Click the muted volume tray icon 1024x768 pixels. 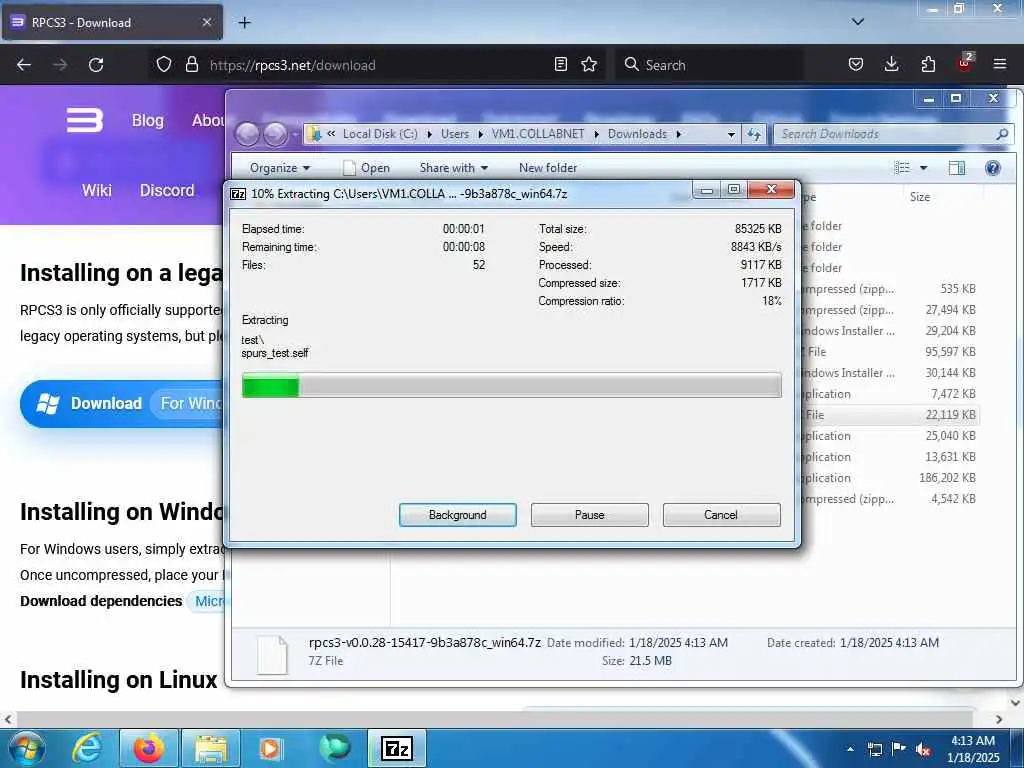tap(923, 749)
